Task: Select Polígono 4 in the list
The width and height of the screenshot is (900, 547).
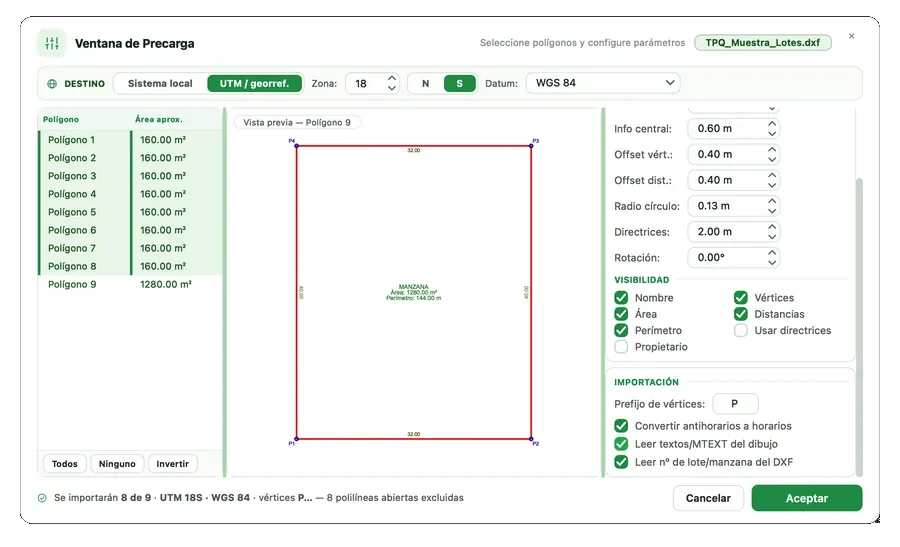Action: (130, 194)
